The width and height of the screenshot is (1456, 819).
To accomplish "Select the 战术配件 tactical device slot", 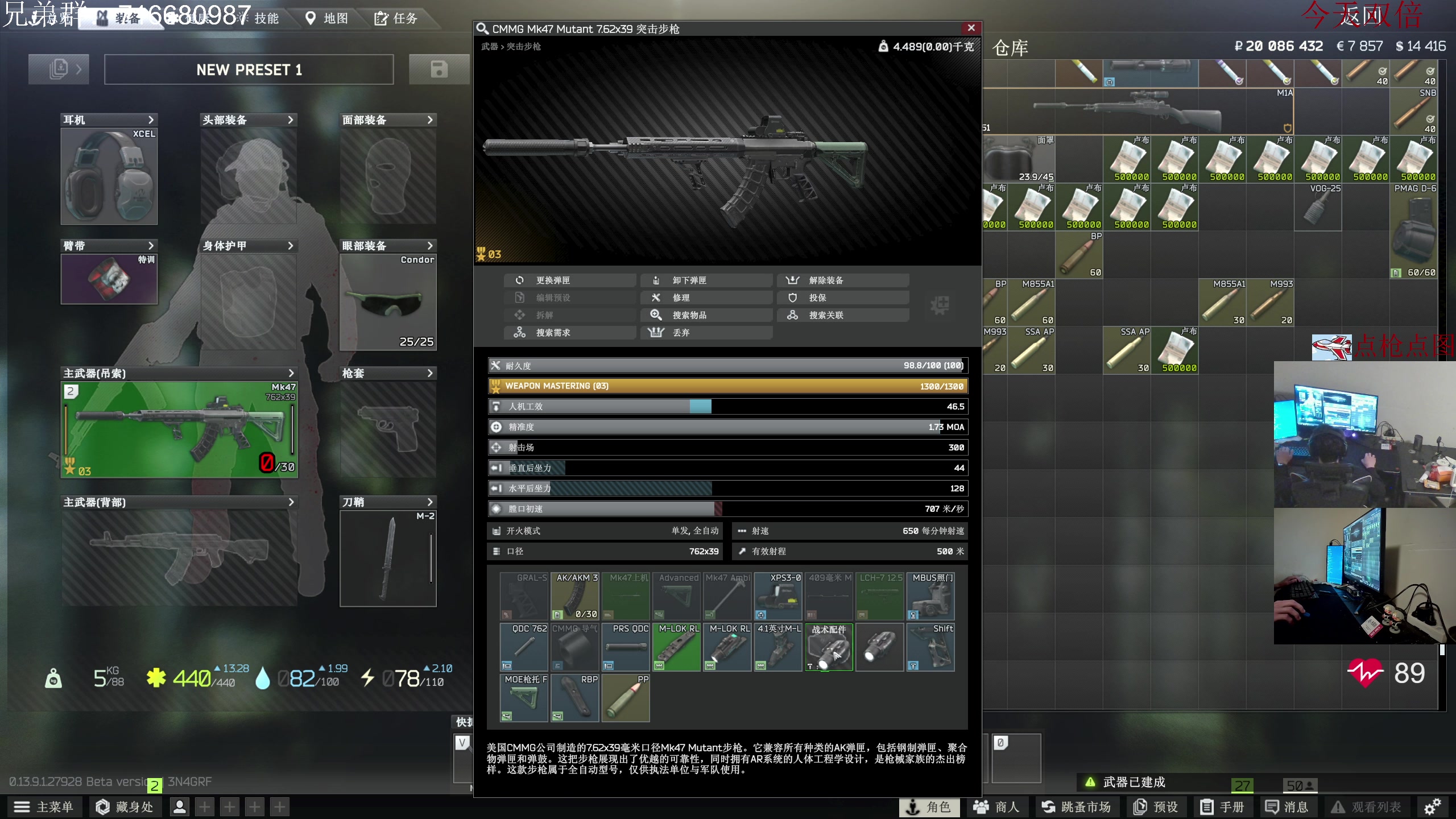I will (x=829, y=647).
